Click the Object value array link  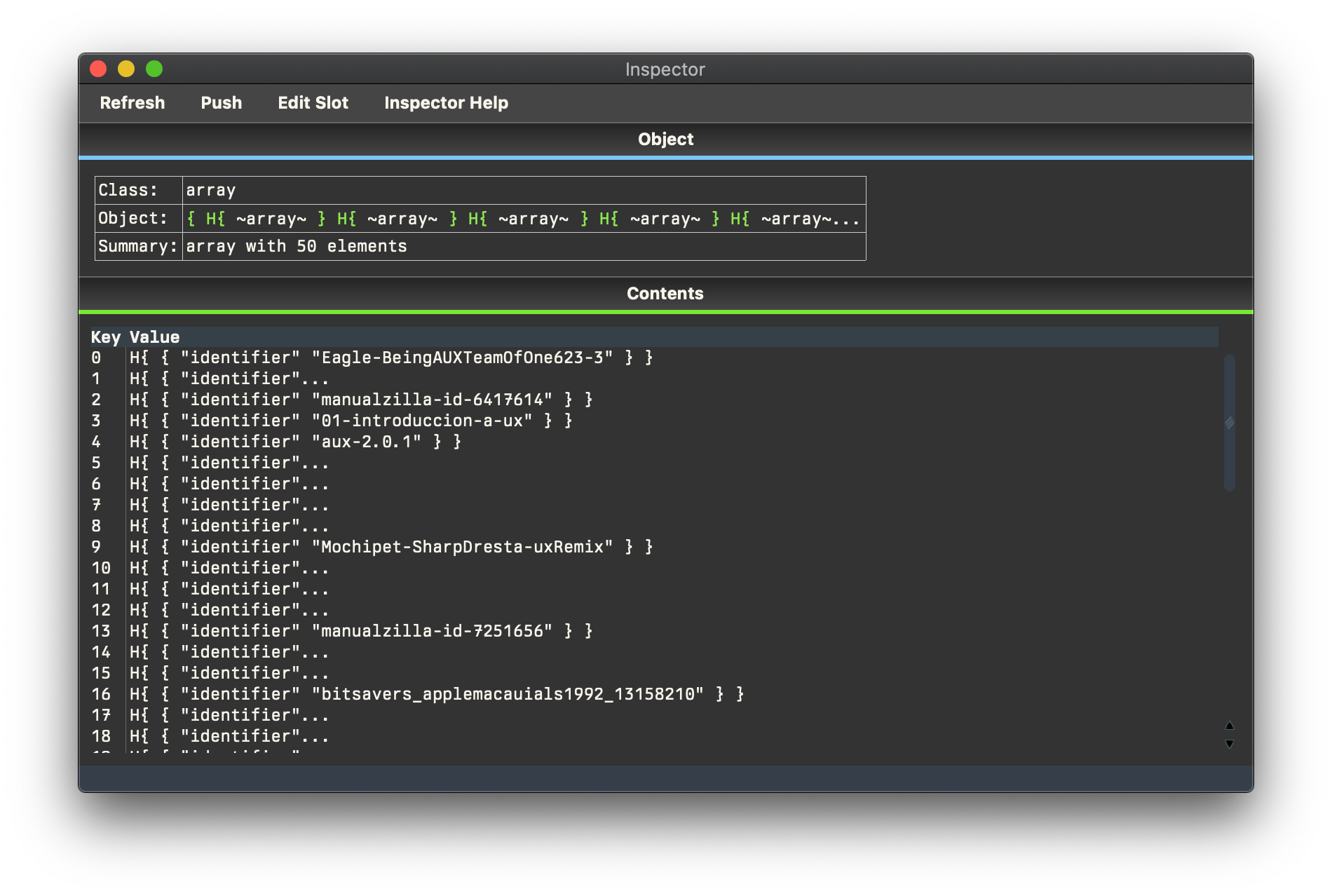[x=522, y=219]
